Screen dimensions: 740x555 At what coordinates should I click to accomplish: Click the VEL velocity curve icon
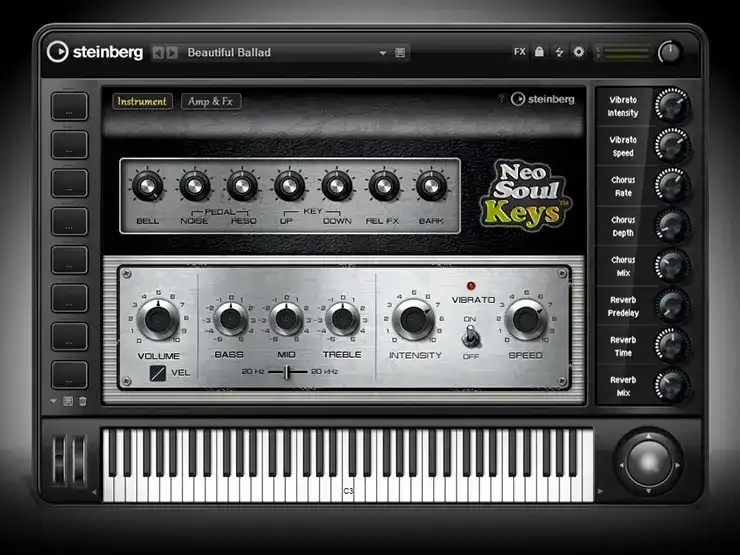pyautogui.click(x=158, y=373)
